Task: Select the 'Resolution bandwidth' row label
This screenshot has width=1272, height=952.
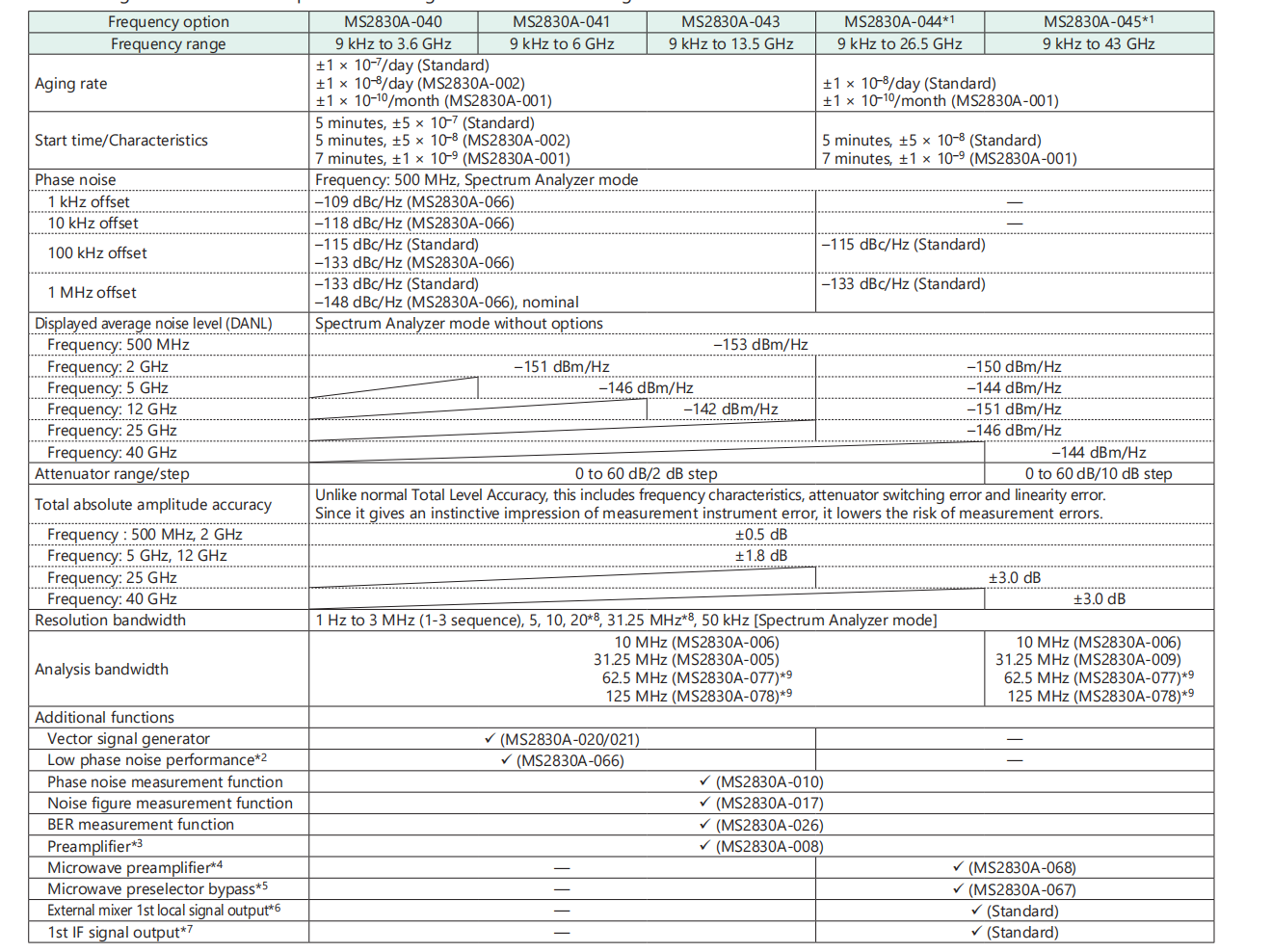Action: [110, 621]
